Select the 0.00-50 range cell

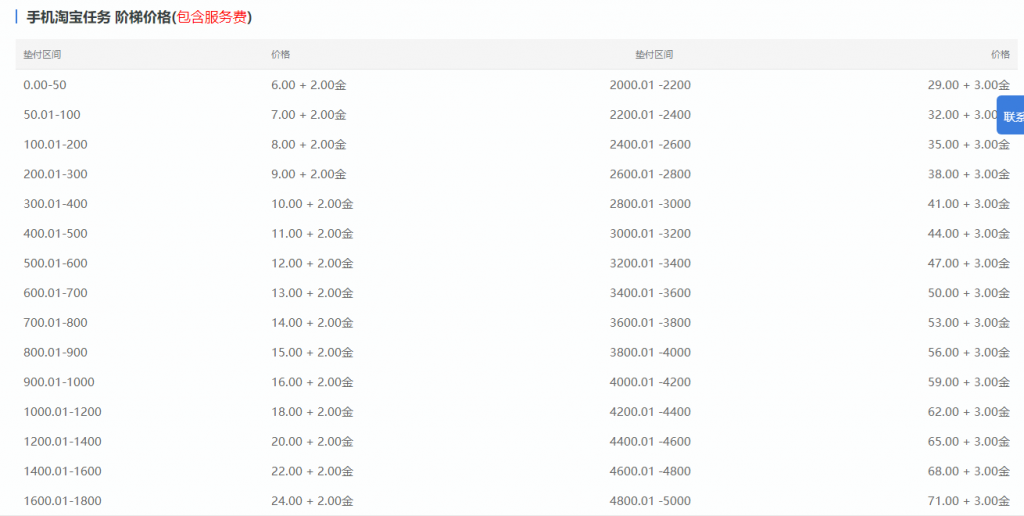(45, 85)
